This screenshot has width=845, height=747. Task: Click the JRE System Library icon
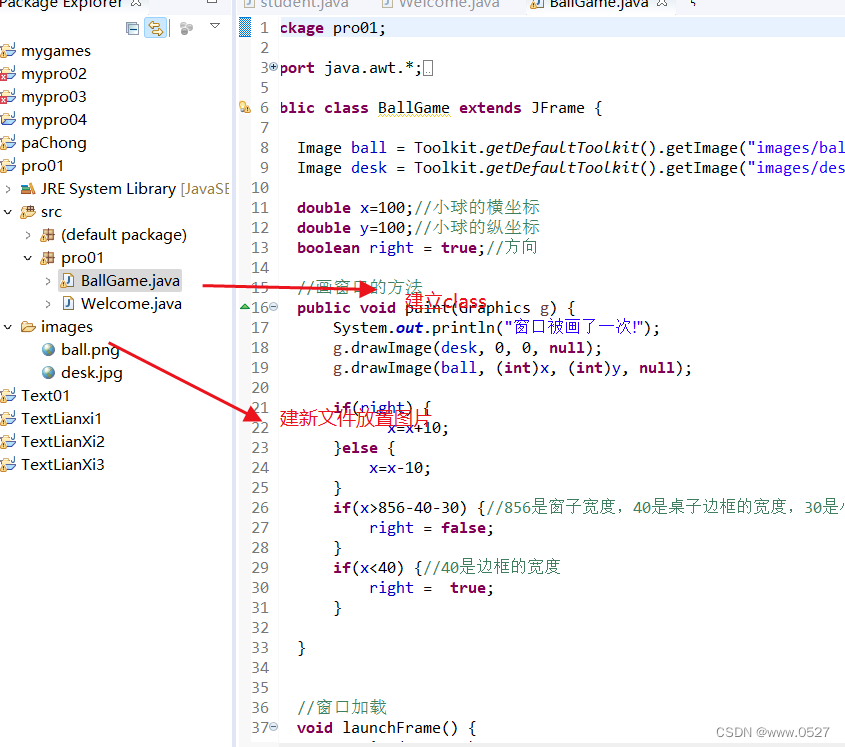pos(28,189)
